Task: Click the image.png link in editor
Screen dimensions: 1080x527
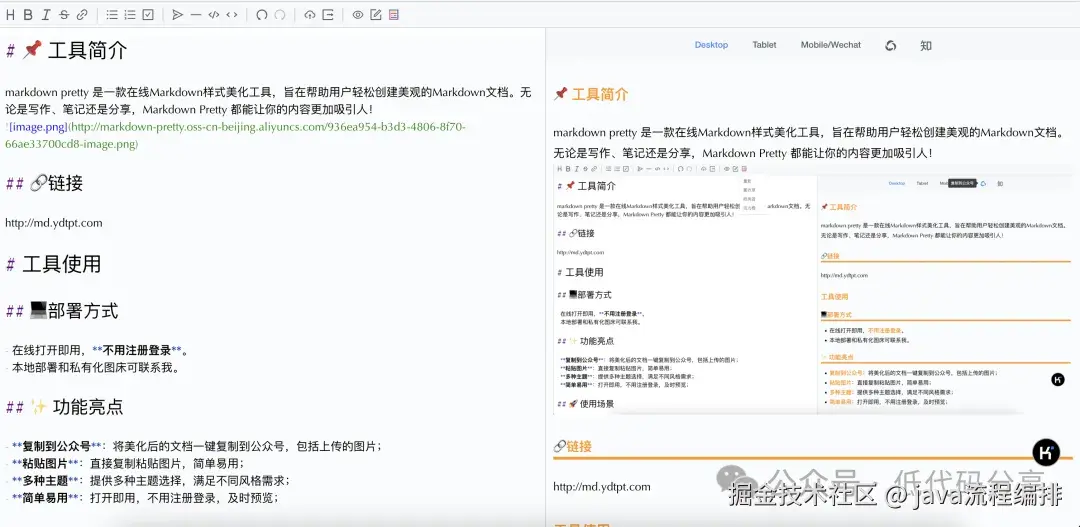Action: [38, 127]
